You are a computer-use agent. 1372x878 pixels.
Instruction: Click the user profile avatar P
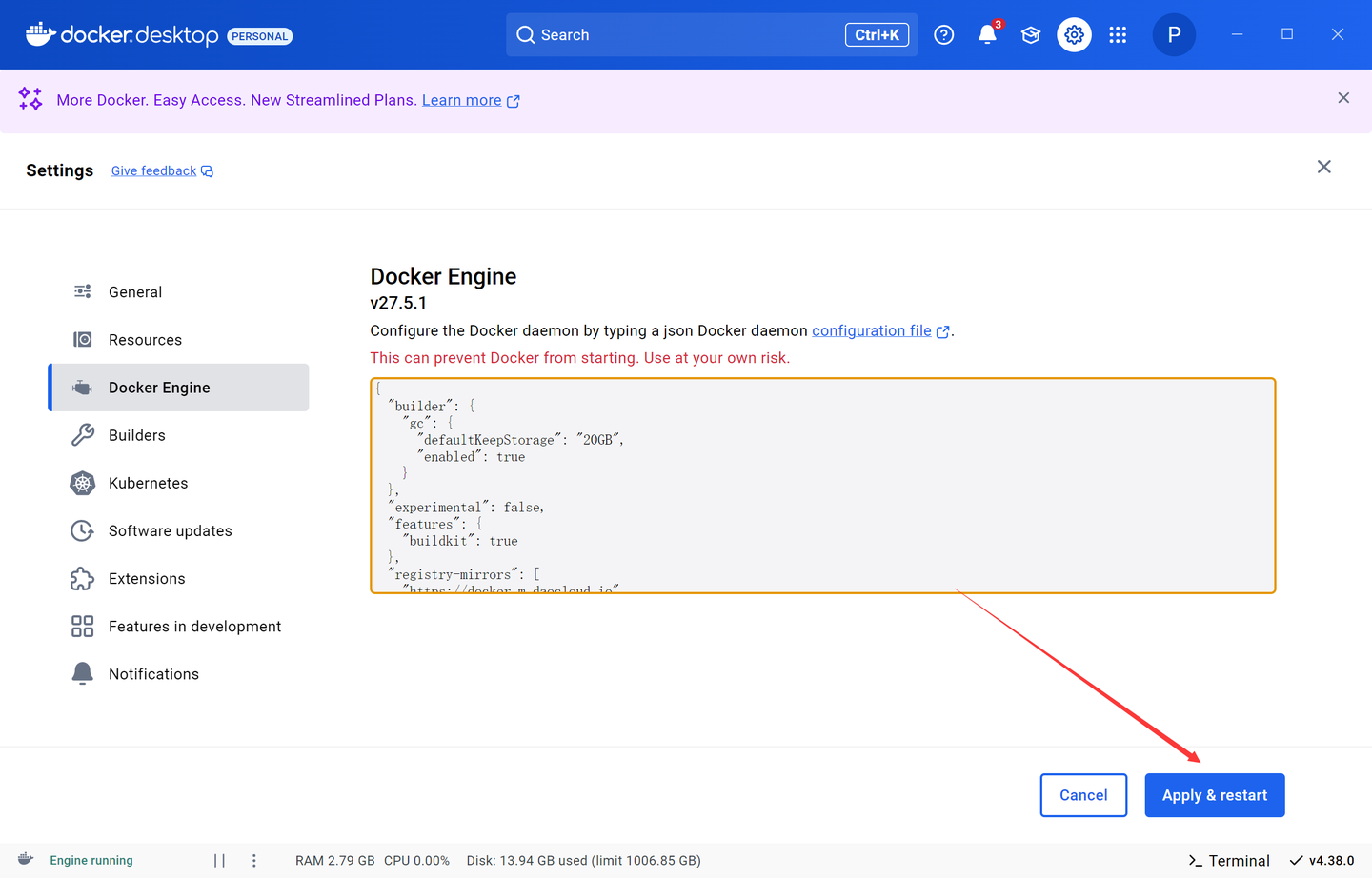(1174, 35)
